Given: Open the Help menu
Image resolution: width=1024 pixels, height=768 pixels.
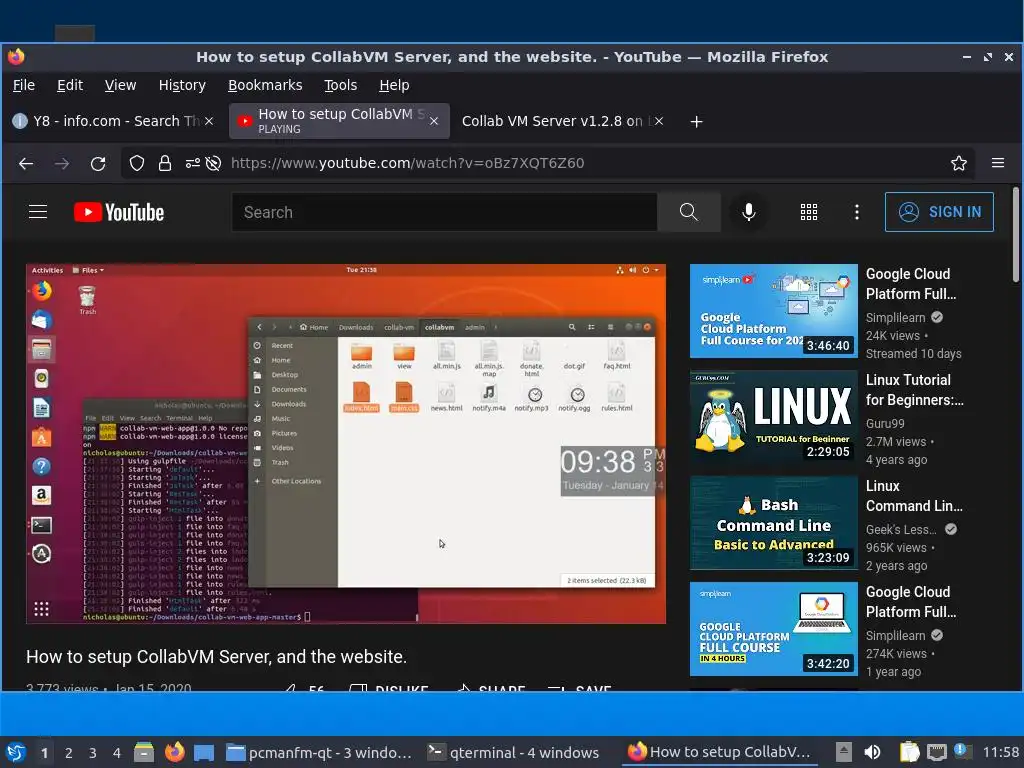Looking at the screenshot, I should tap(394, 85).
